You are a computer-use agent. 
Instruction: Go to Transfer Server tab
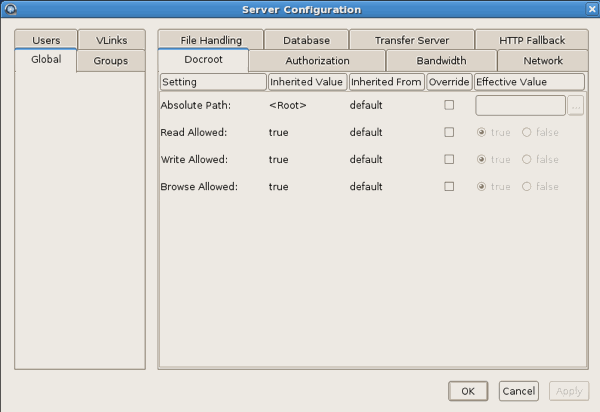[412, 40]
